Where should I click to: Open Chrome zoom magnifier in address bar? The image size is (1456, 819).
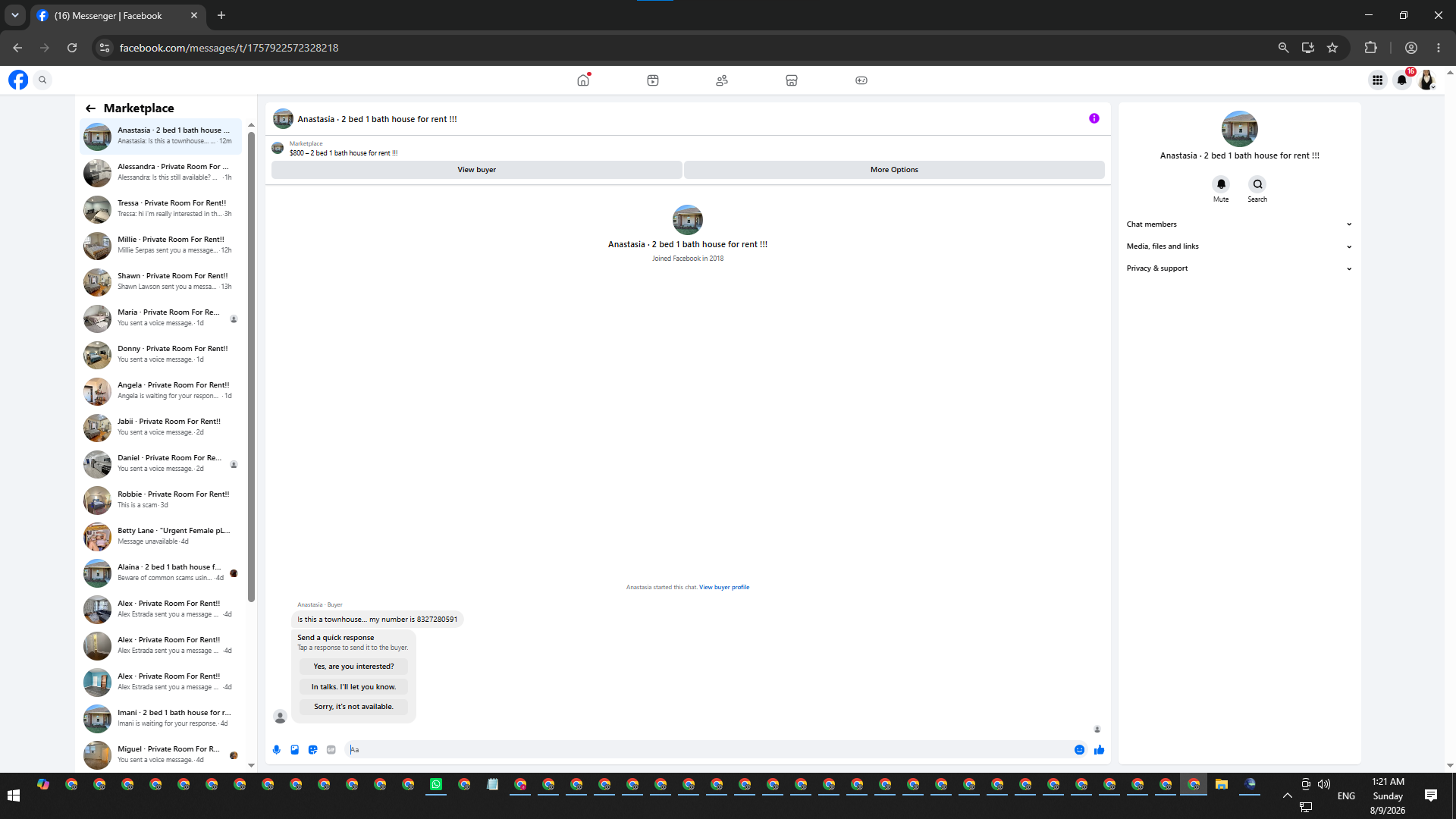click(x=1283, y=48)
